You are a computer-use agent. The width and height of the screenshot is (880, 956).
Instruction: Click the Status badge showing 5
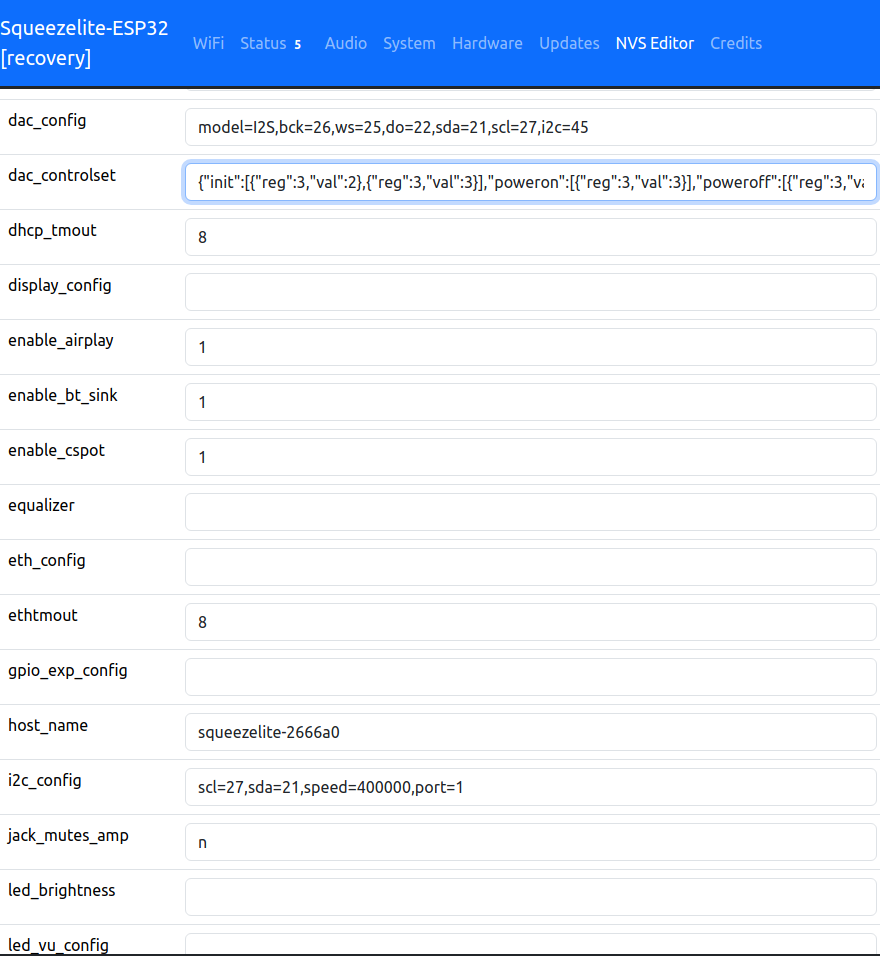[x=298, y=44]
